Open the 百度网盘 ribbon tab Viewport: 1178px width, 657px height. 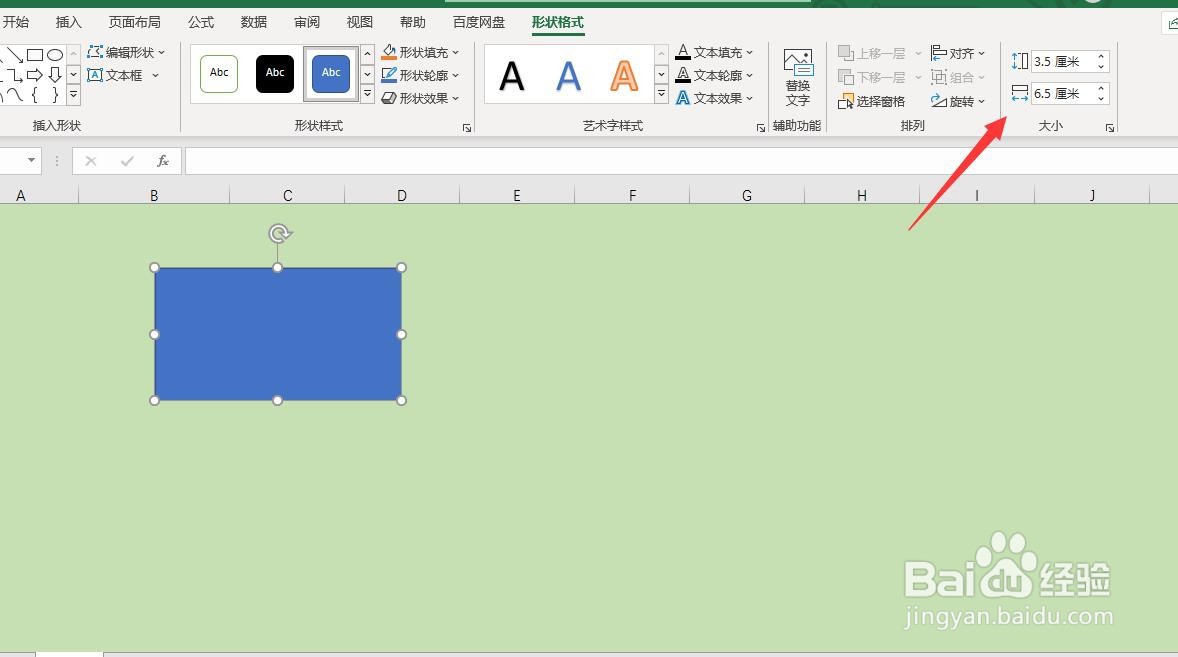pyautogui.click(x=478, y=21)
